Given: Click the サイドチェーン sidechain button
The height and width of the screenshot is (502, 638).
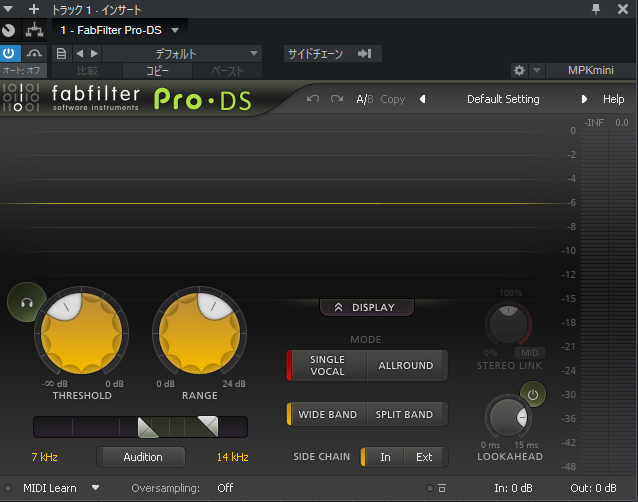Looking at the screenshot, I should pyautogui.click(x=332, y=53).
